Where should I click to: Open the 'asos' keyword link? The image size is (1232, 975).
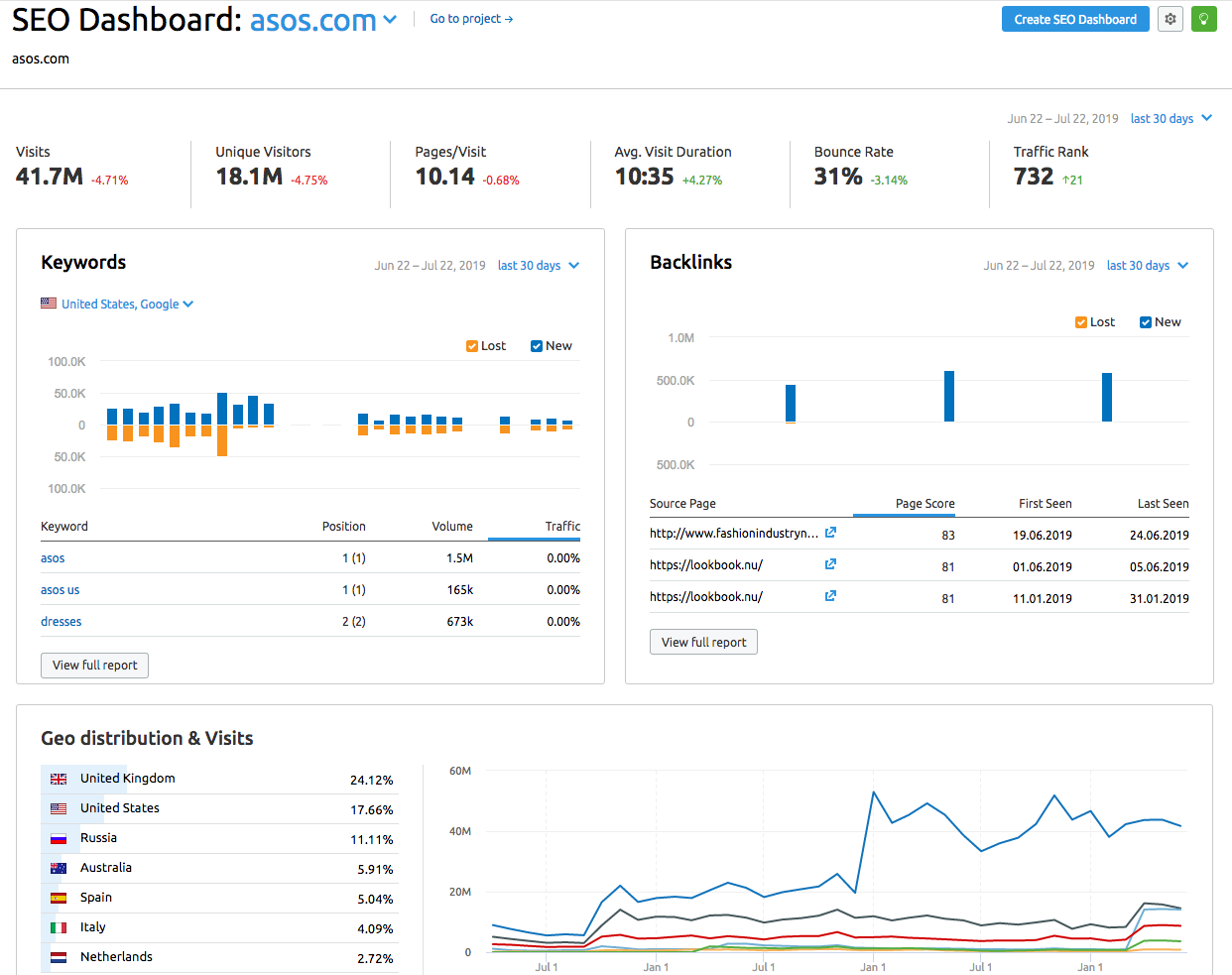coord(53,558)
